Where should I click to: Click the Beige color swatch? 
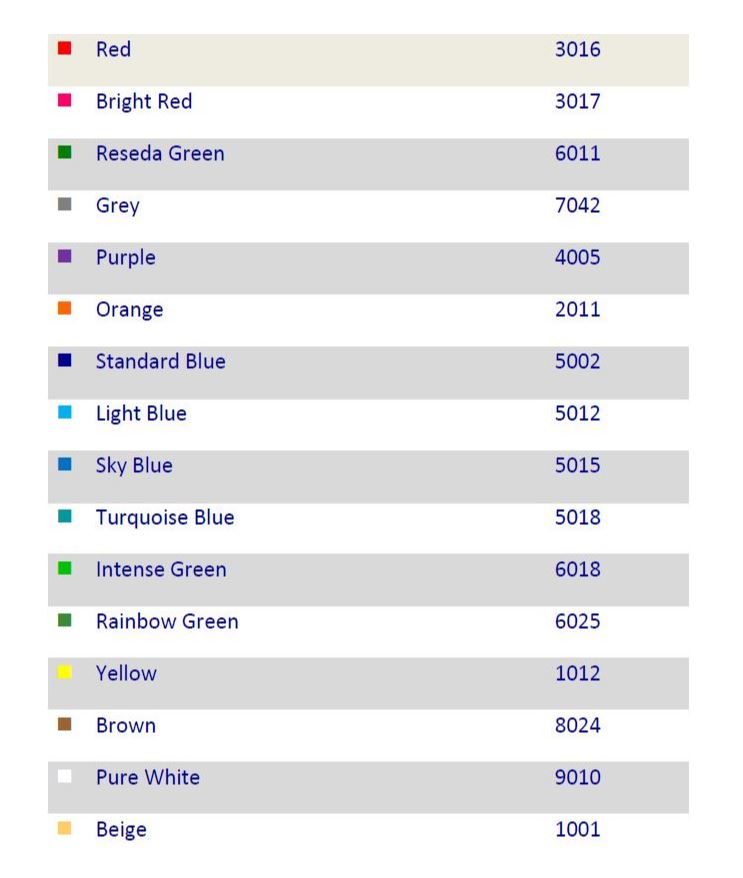pyautogui.click(x=65, y=828)
